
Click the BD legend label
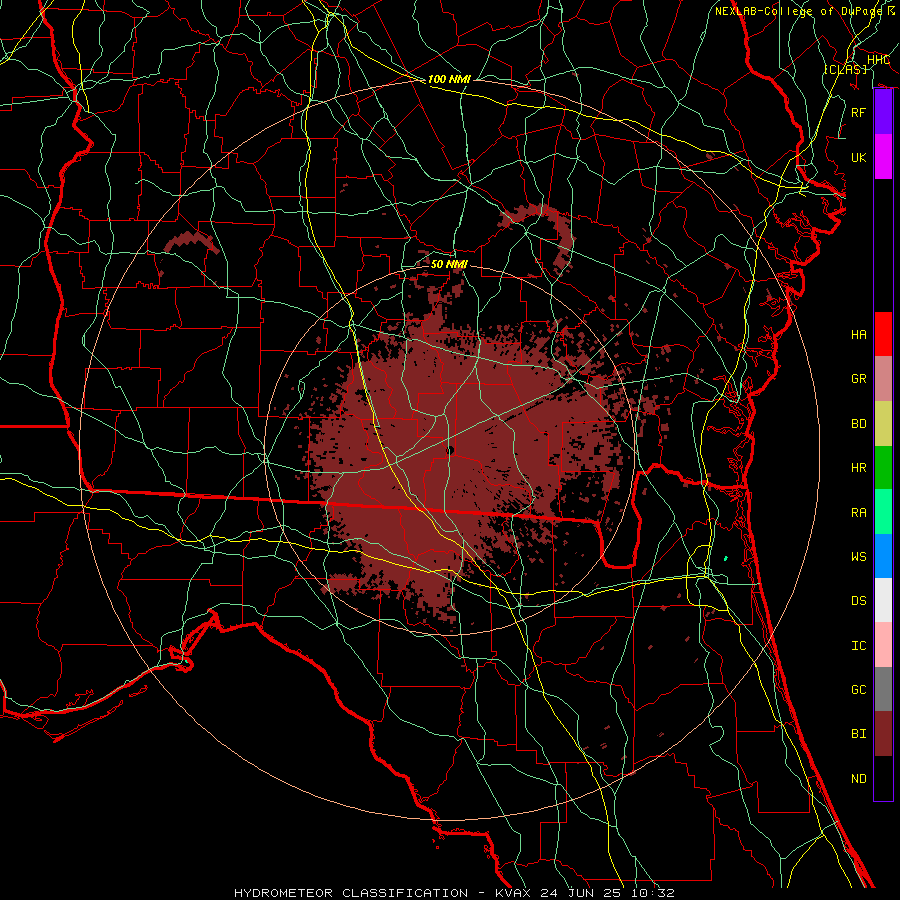coord(858,424)
